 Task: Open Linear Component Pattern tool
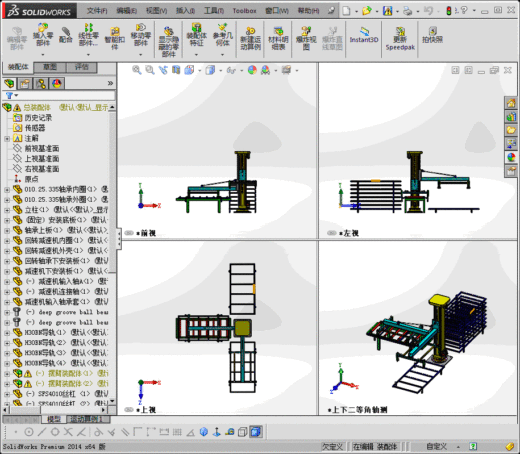[x=88, y=35]
